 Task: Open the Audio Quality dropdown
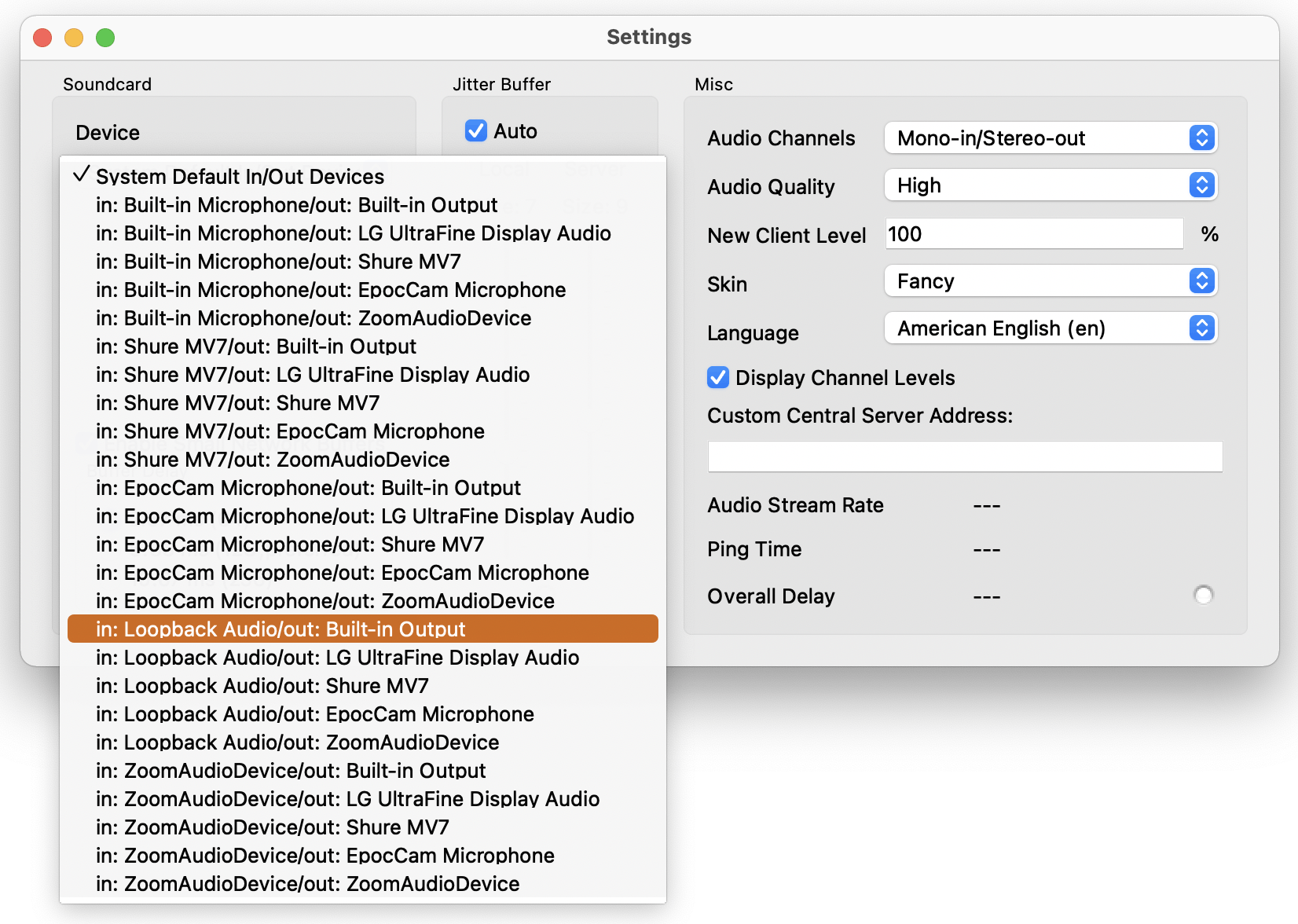1050,185
